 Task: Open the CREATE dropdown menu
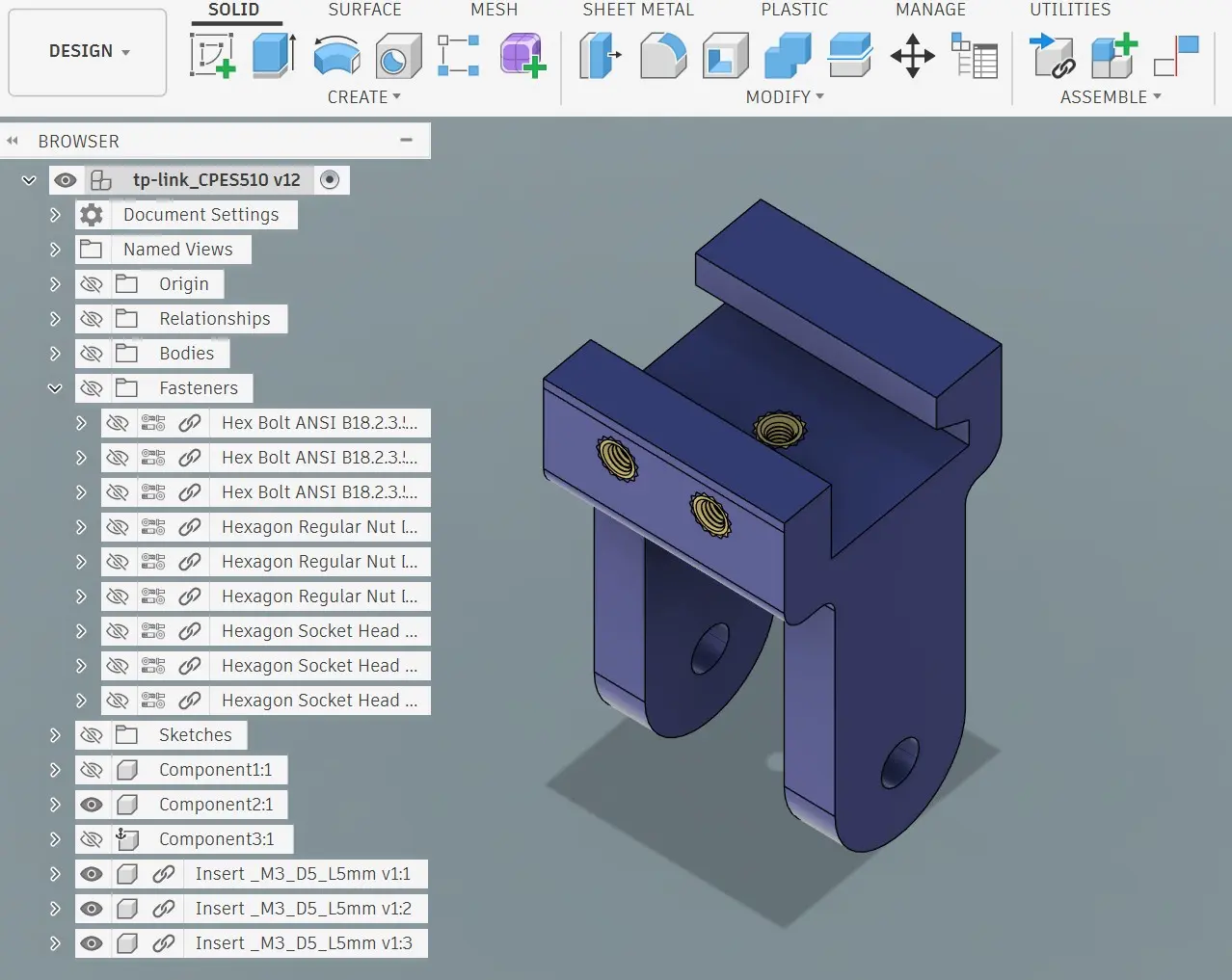(x=363, y=97)
